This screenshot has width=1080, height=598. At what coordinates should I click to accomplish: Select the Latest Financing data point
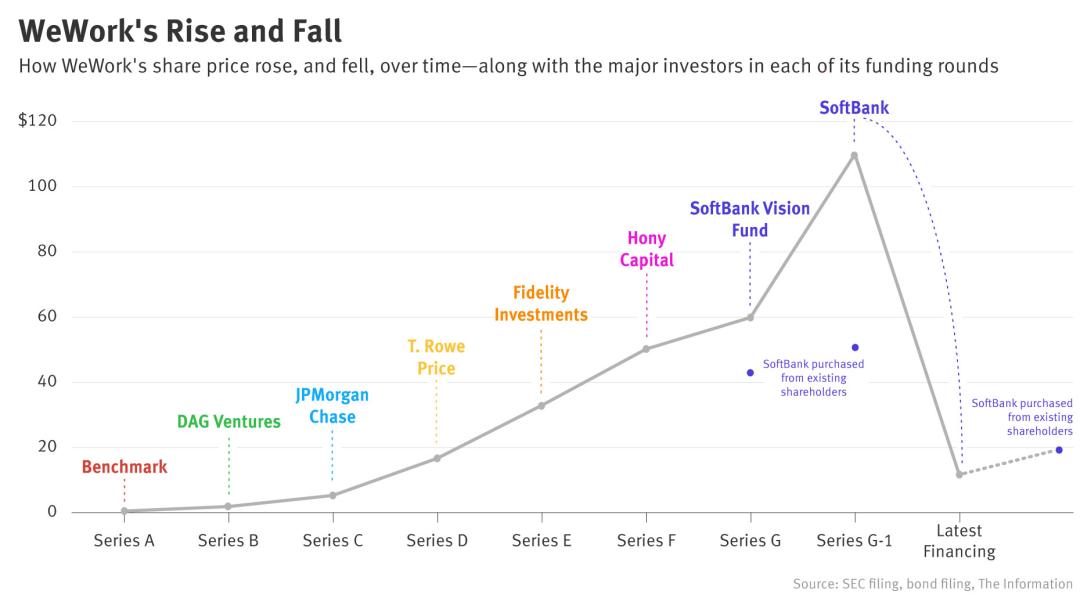(x=959, y=475)
